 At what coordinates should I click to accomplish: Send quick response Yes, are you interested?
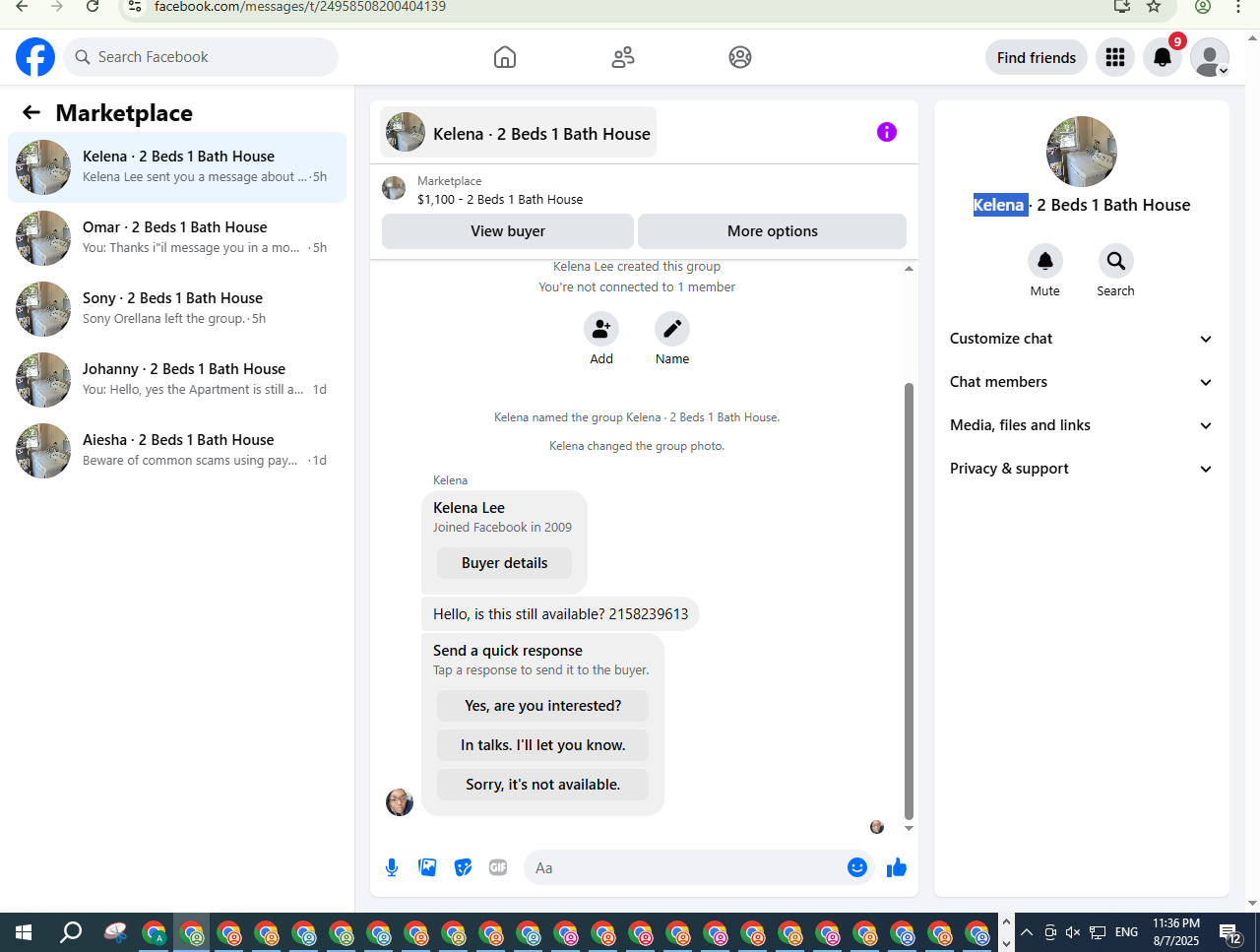(543, 706)
